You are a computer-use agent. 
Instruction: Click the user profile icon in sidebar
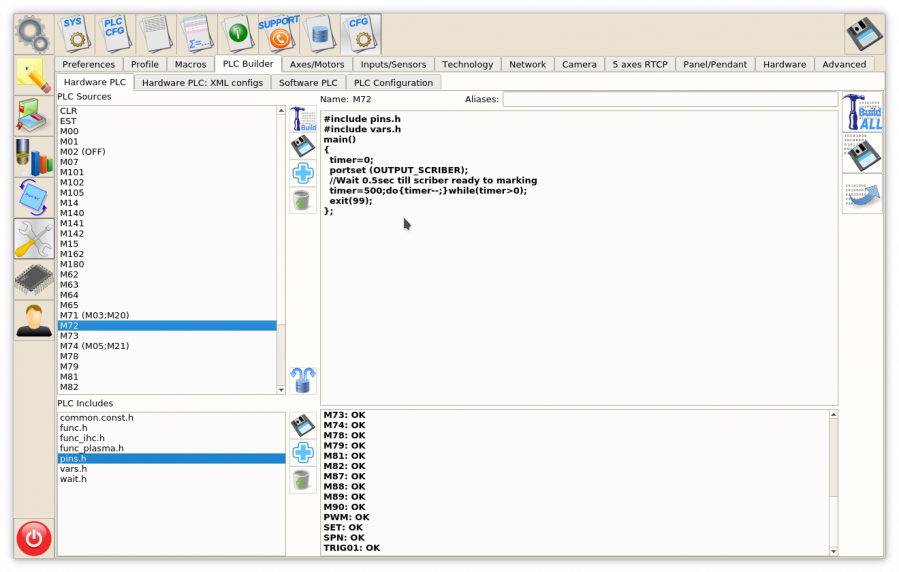[x=34, y=320]
